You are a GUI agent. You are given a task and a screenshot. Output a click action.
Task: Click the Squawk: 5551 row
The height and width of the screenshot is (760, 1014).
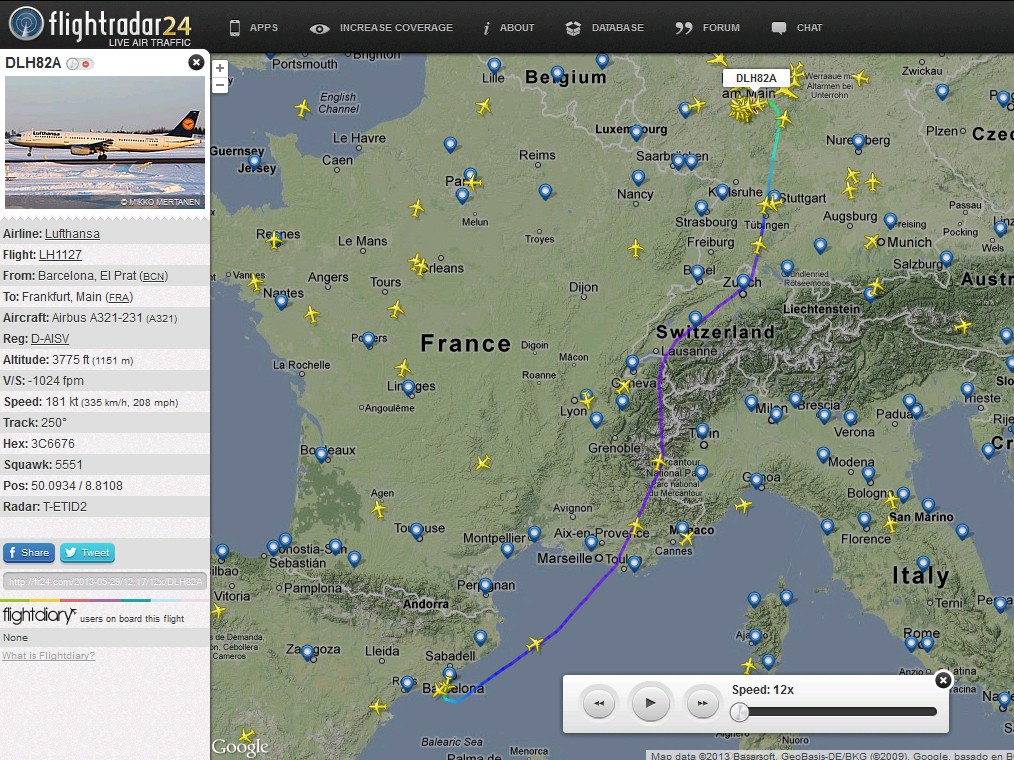tap(105, 464)
